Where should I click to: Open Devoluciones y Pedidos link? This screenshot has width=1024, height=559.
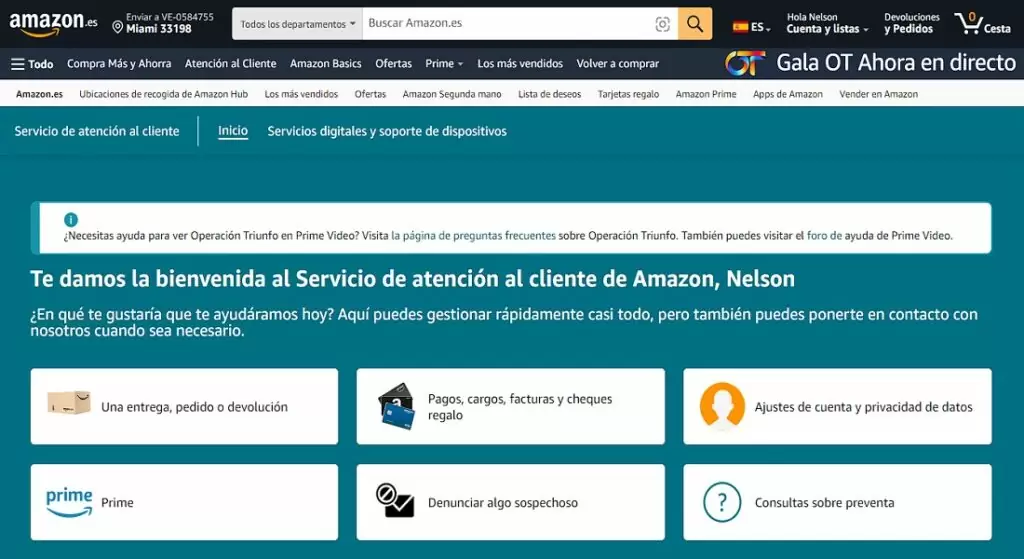912,23
